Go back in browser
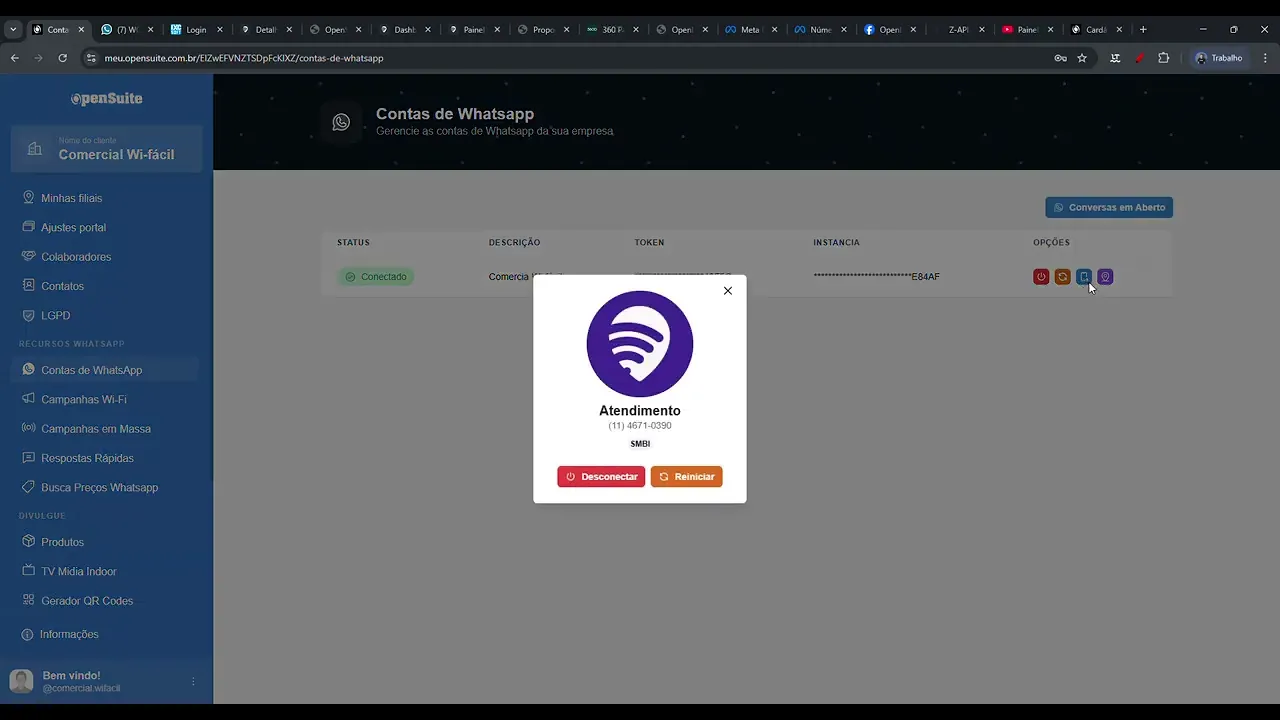1280x720 pixels. pyautogui.click(x=15, y=58)
